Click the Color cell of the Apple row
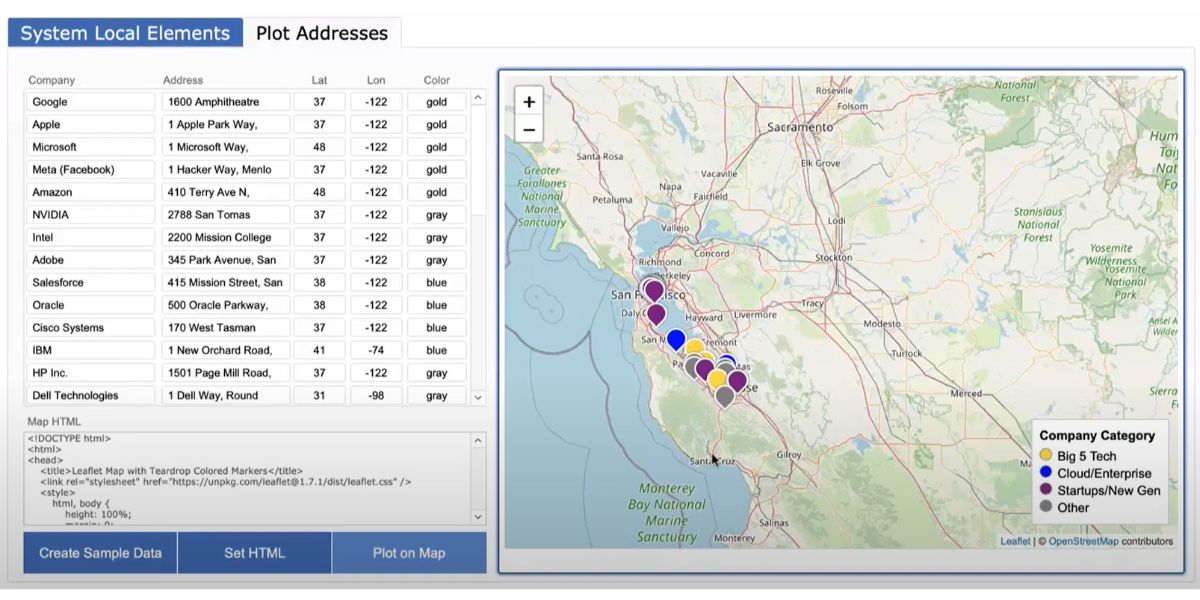1200x600 pixels. click(x=437, y=124)
